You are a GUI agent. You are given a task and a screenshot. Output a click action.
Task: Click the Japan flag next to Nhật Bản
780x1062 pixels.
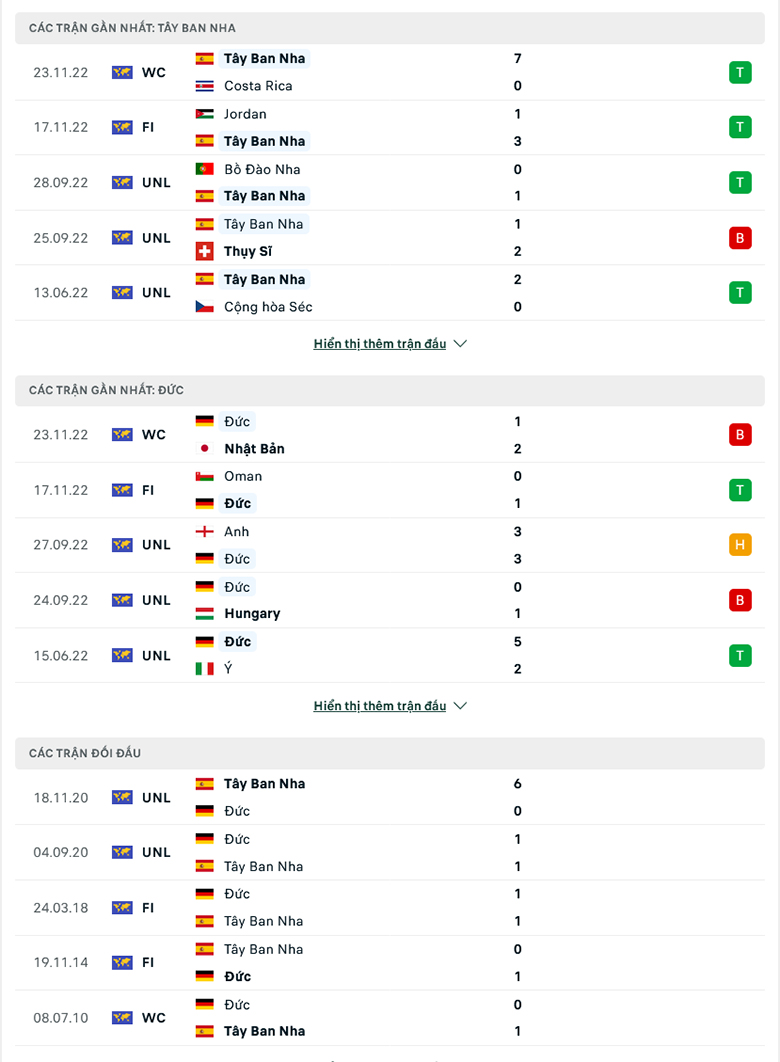(x=204, y=448)
